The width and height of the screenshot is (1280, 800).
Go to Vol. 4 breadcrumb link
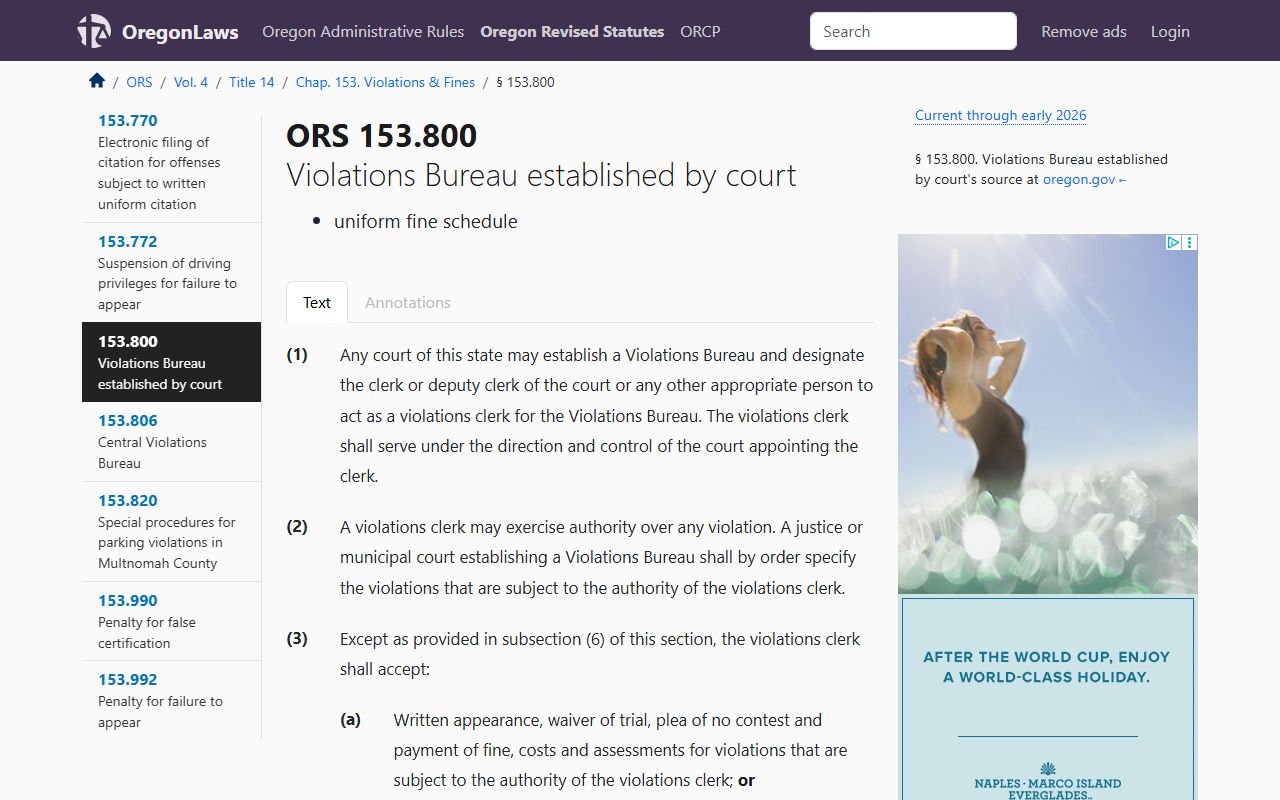191,82
